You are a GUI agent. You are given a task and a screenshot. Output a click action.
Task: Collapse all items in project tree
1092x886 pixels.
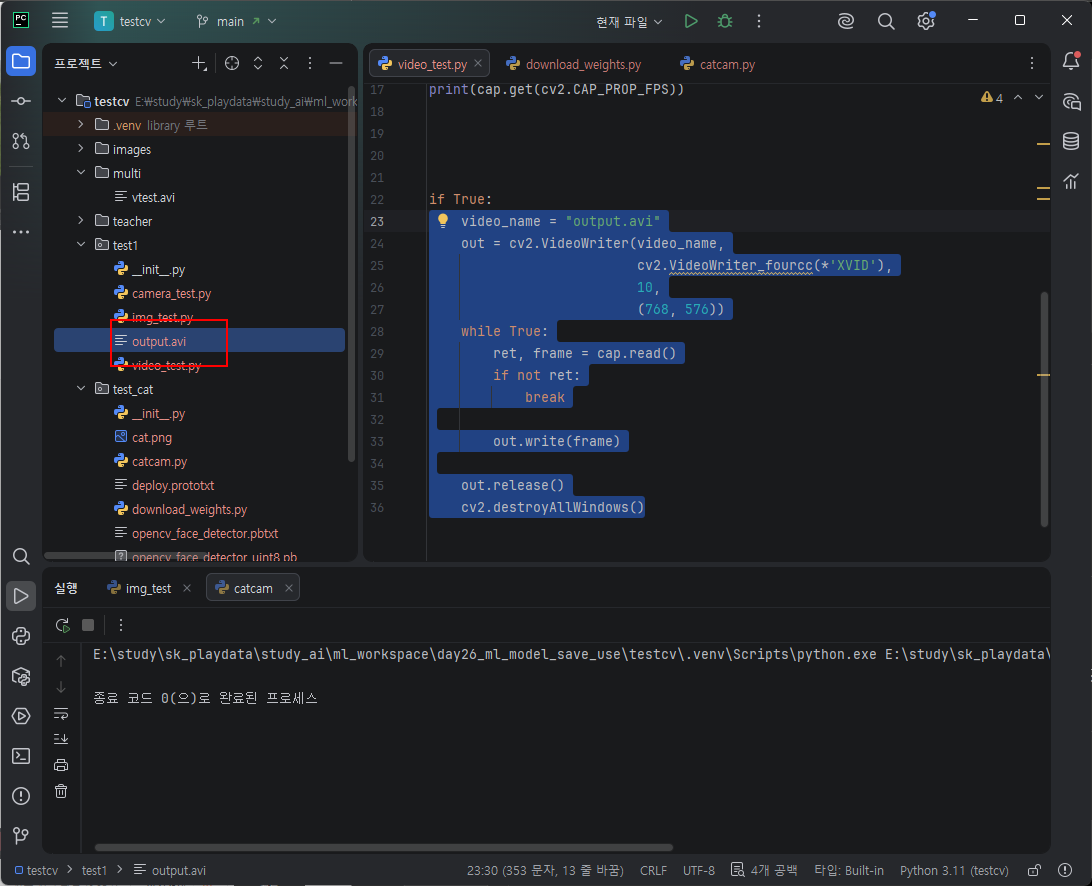click(283, 63)
